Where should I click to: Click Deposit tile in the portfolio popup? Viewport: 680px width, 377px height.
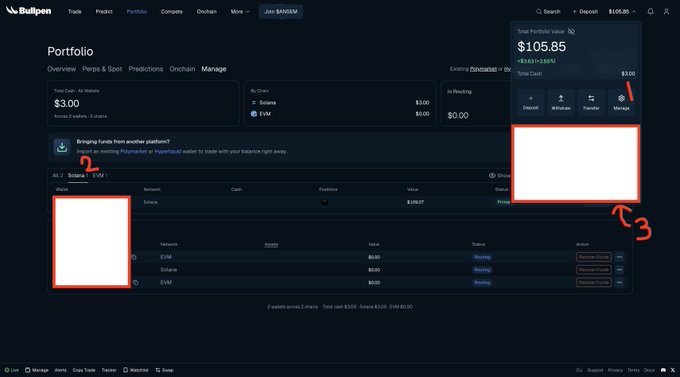click(530, 102)
